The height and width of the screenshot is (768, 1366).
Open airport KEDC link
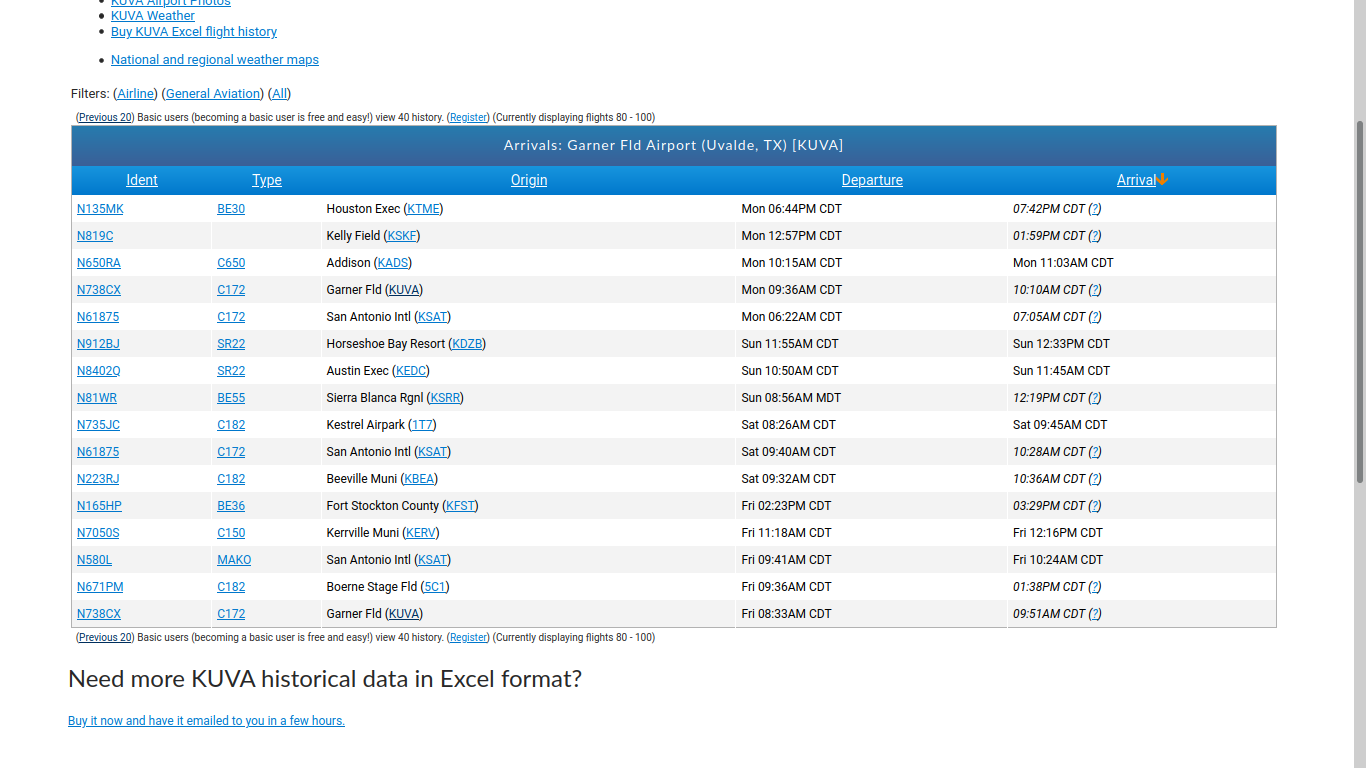pos(411,371)
